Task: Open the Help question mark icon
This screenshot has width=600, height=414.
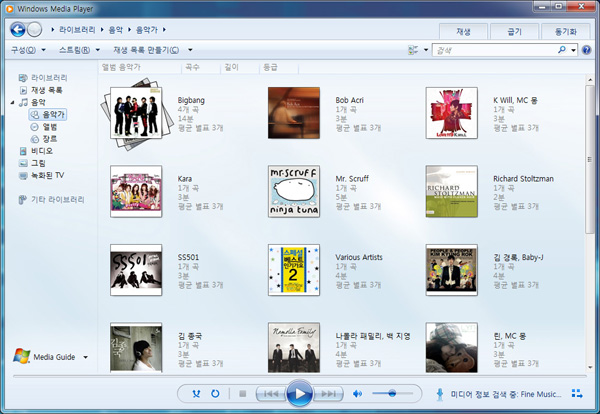Action: pyautogui.click(x=586, y=50)
